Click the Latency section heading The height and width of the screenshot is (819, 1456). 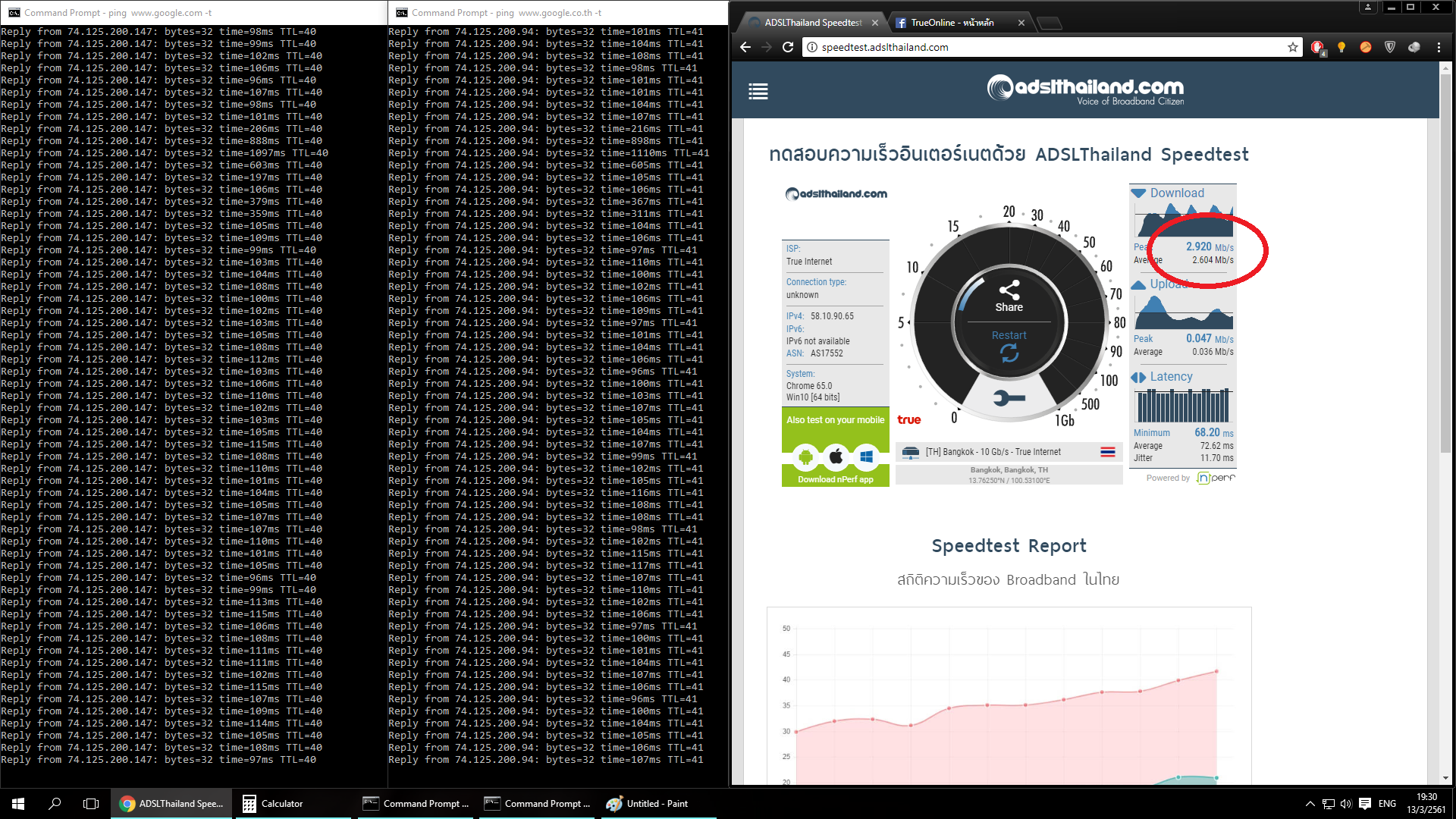(1171, 377)
